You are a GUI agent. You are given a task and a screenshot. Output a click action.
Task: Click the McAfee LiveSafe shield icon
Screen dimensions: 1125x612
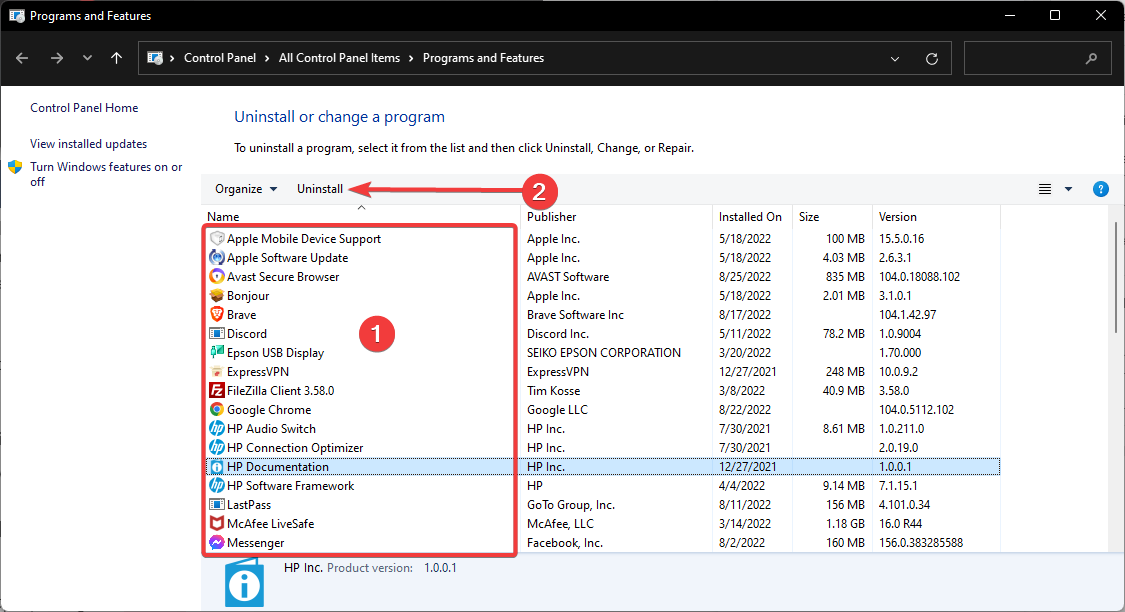pyautogui.click(x=217, y=524)
